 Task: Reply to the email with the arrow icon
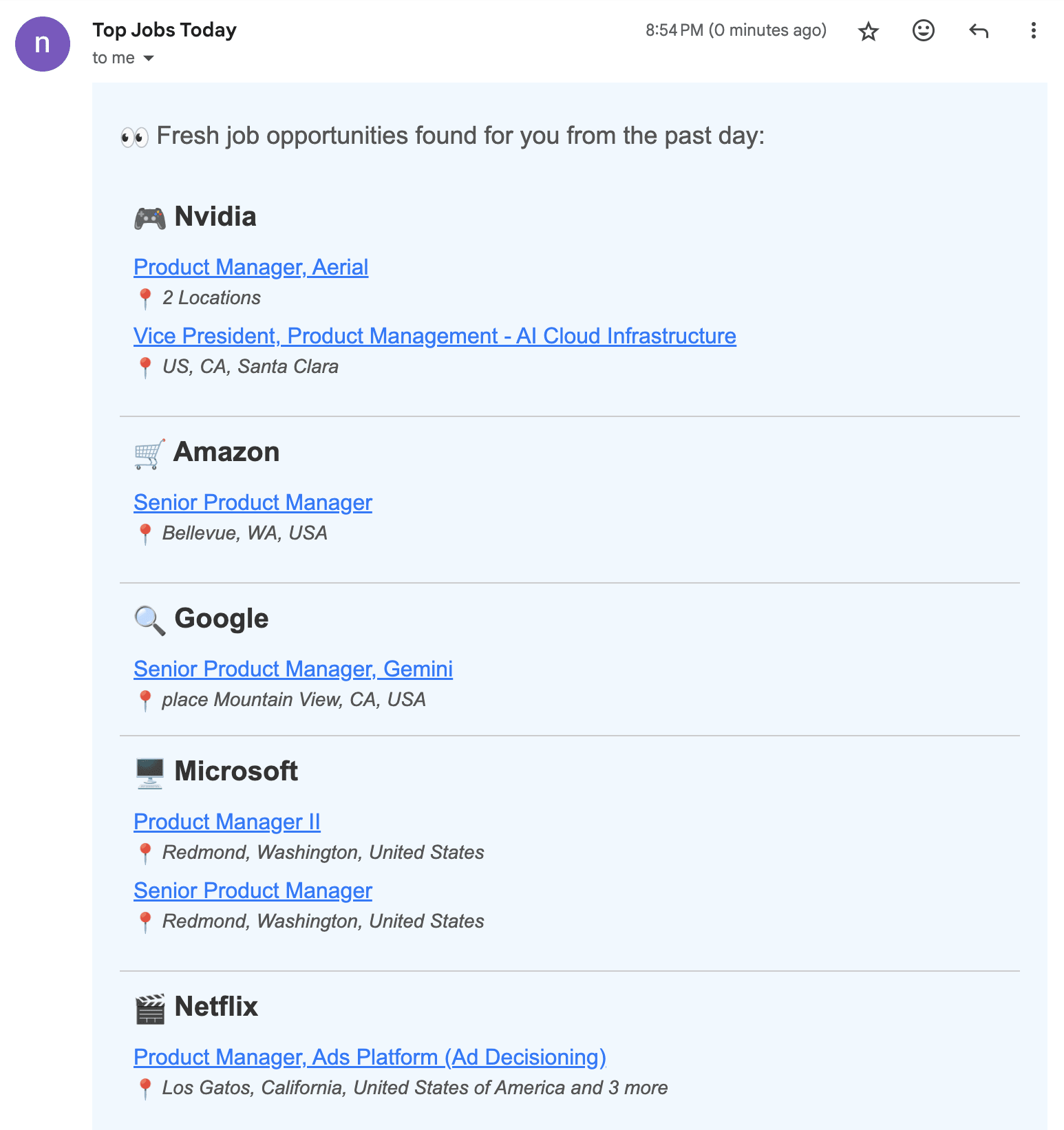pos(979,30)
